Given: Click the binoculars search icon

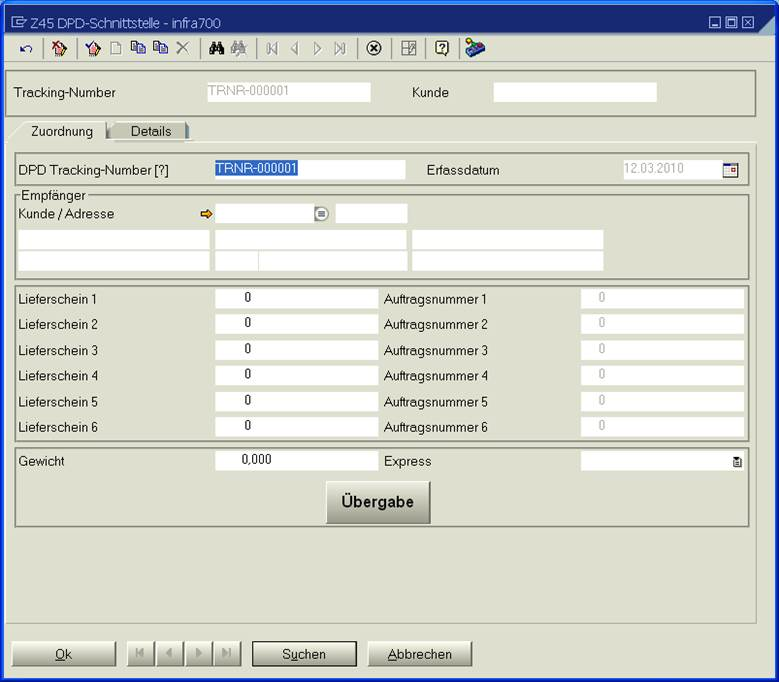Looking at the screenshot, I should pos(215,48).
